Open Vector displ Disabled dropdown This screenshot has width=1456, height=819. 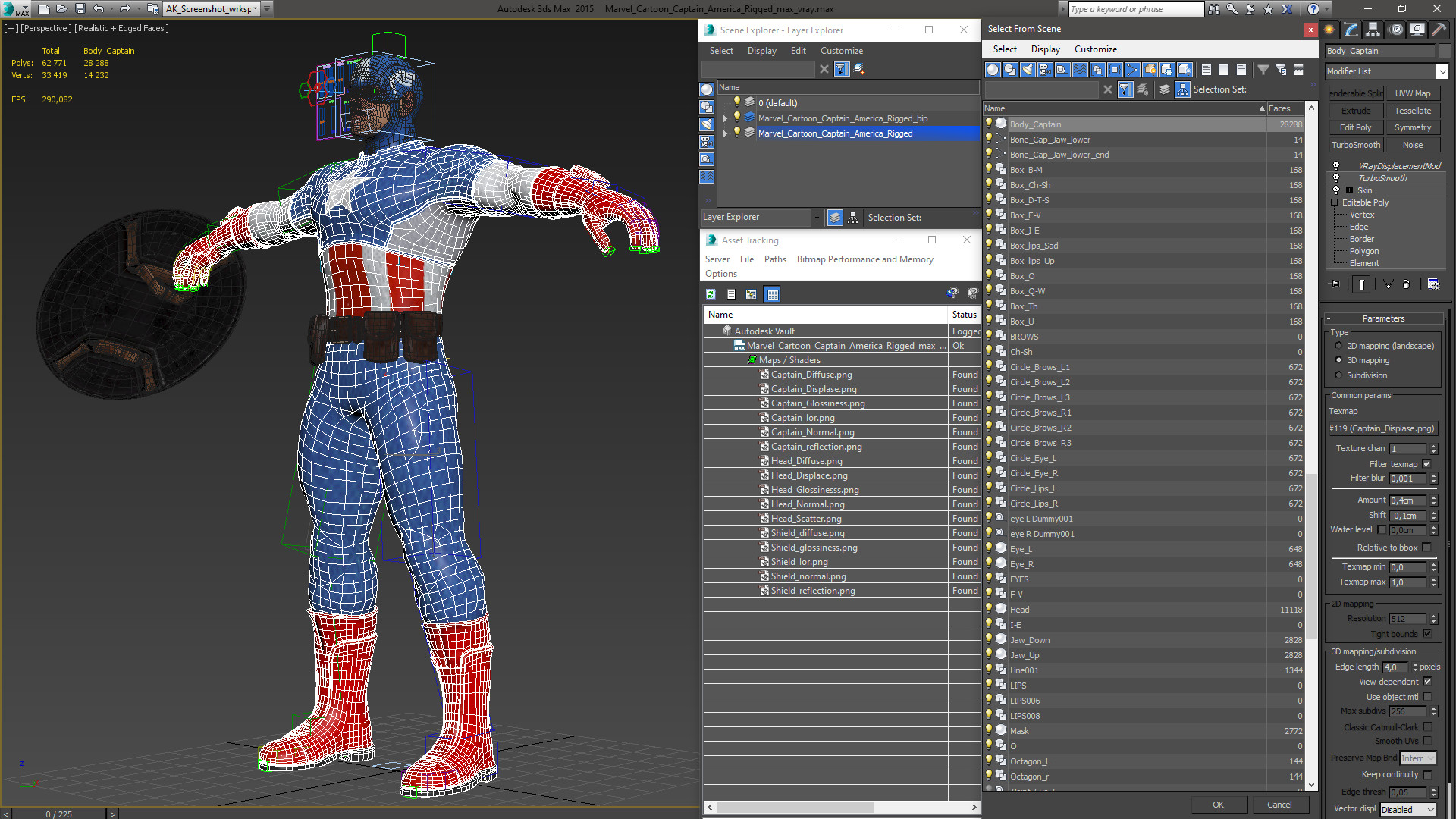tap(1408, 810)
